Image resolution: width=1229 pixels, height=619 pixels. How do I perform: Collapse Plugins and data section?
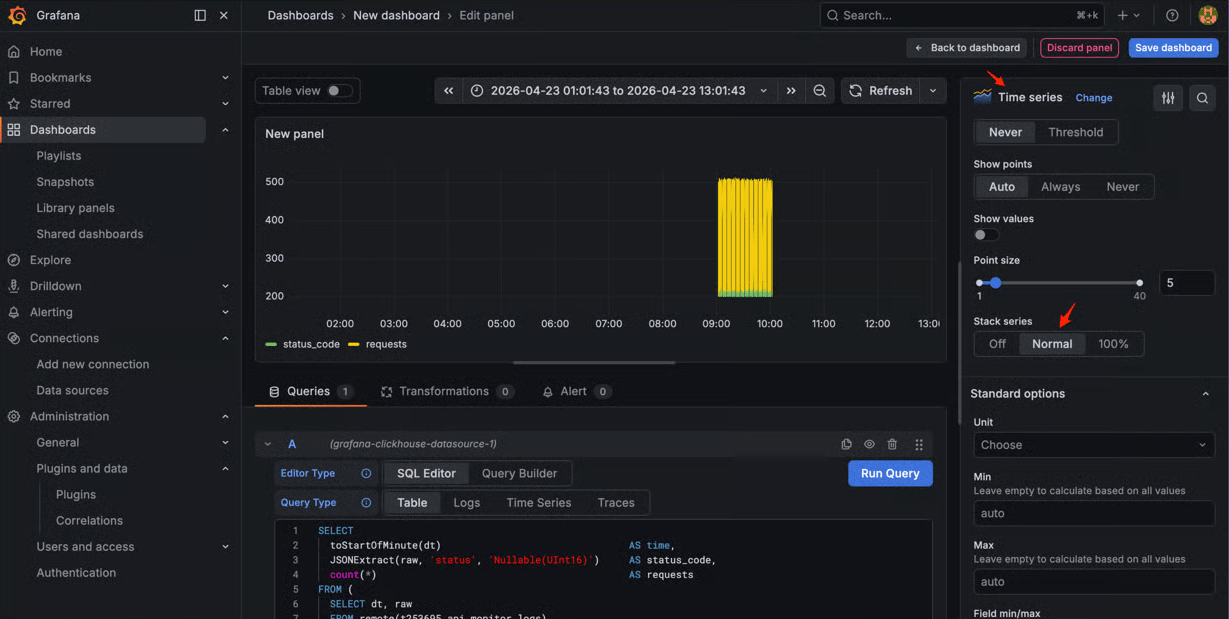click(x=225, y=469)
